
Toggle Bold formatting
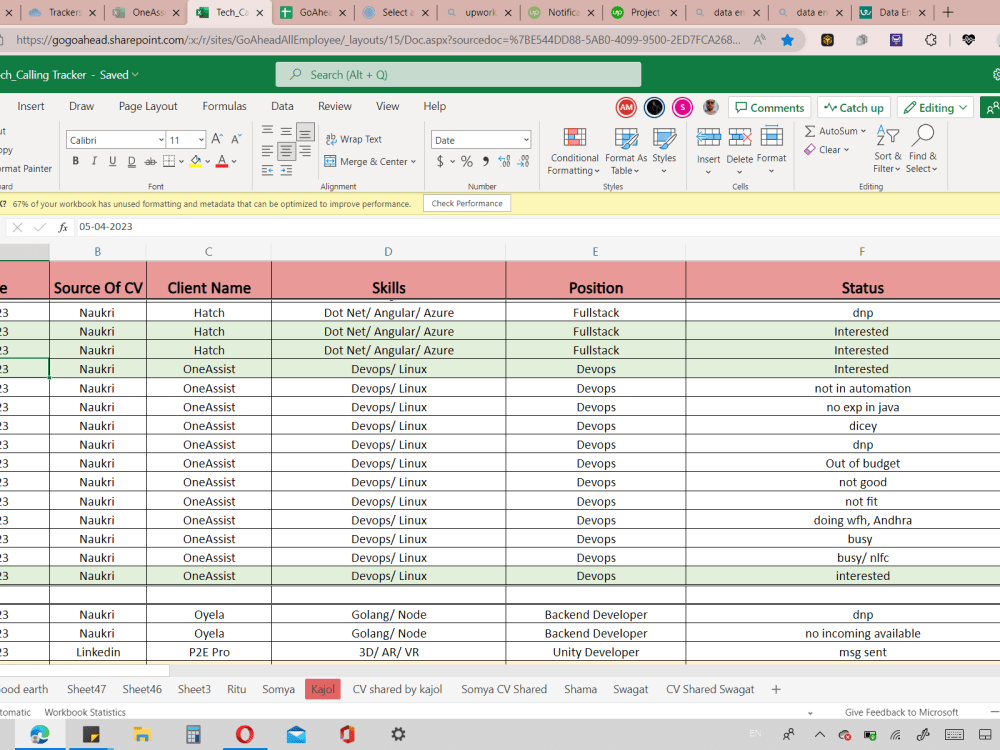click(x=75, y=161)
